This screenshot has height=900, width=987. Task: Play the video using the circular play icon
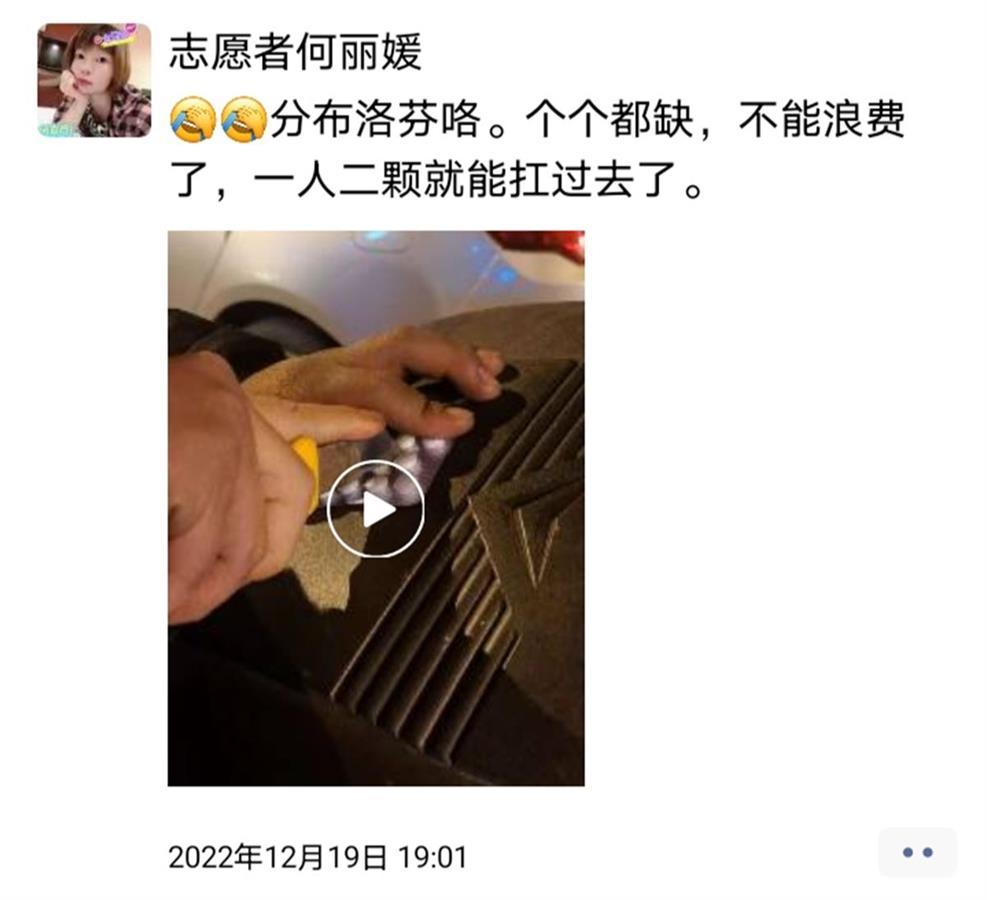[x=375, y=509]
